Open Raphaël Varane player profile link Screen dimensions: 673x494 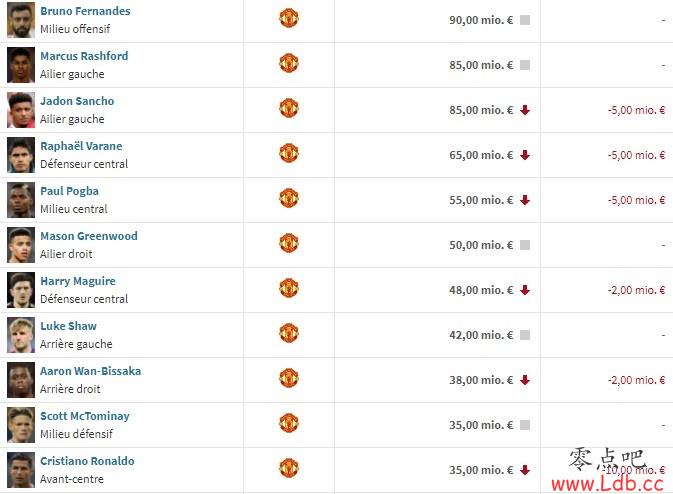[x=81, y=146]
